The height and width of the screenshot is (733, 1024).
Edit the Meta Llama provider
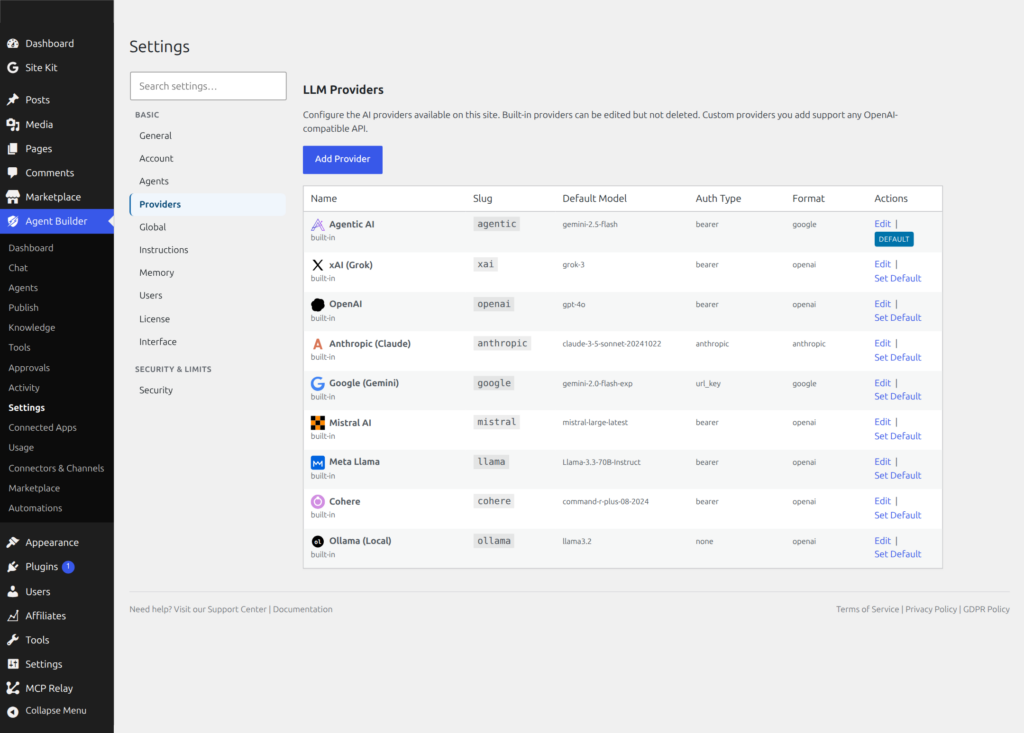[882, 462]
